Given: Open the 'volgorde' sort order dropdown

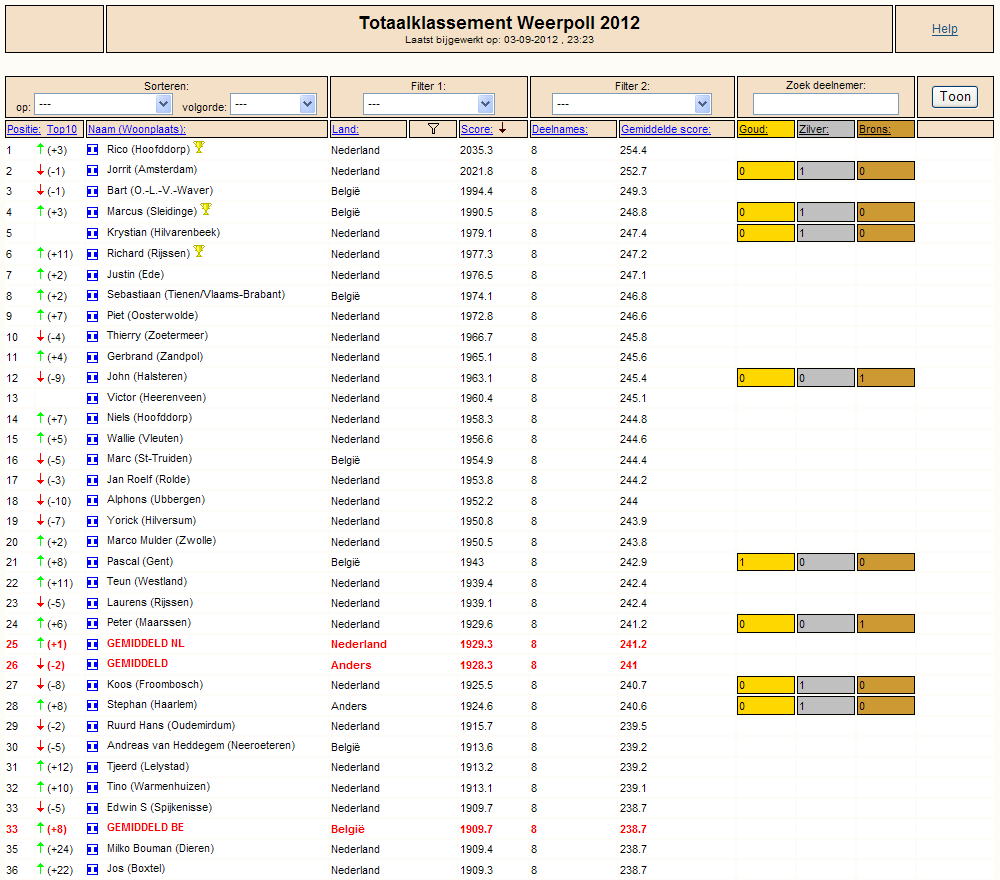Looking at the screenshot, I should [274, 104].
